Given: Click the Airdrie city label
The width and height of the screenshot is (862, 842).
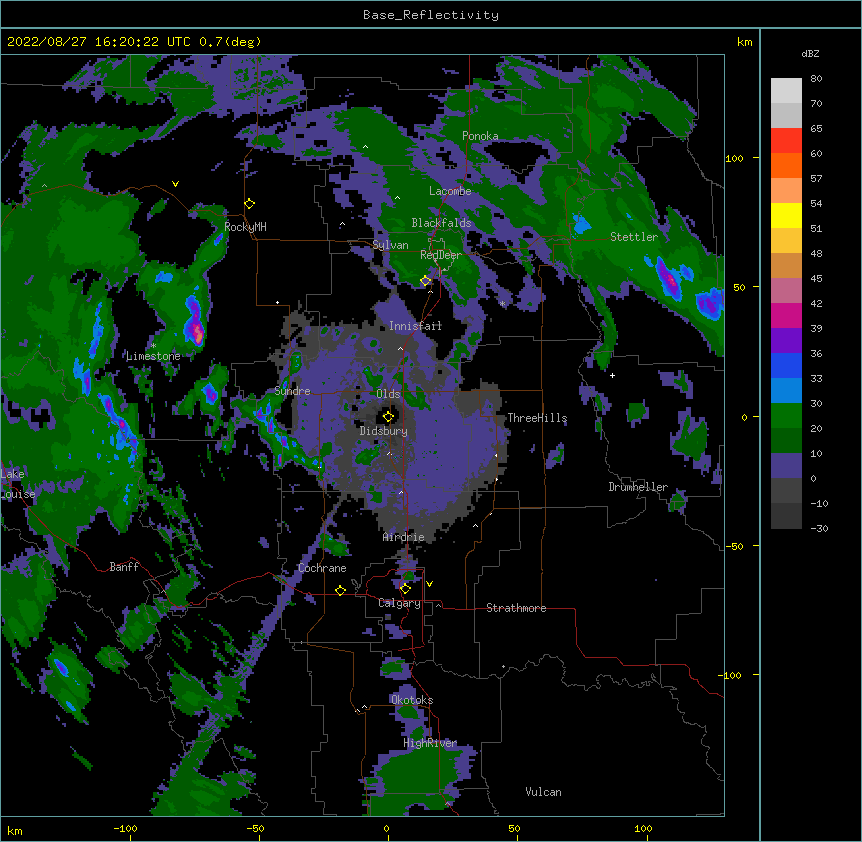Looking at the screenshot, I should (x=403, y=537).
